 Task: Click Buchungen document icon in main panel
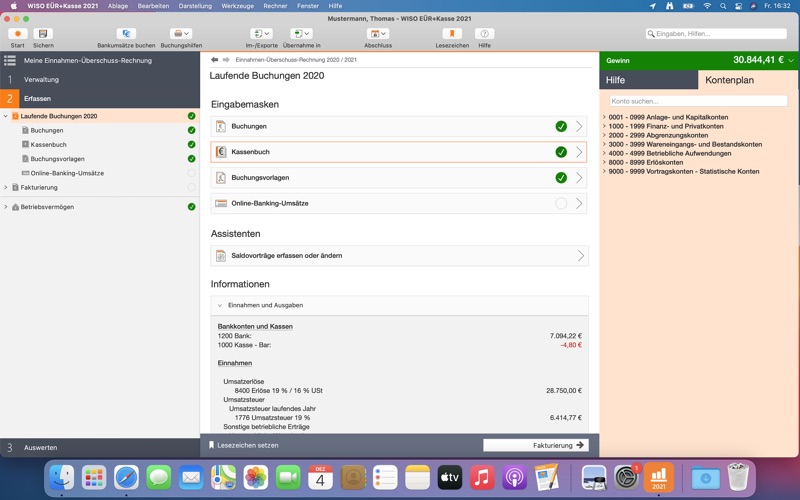click(x=221, y=127)
